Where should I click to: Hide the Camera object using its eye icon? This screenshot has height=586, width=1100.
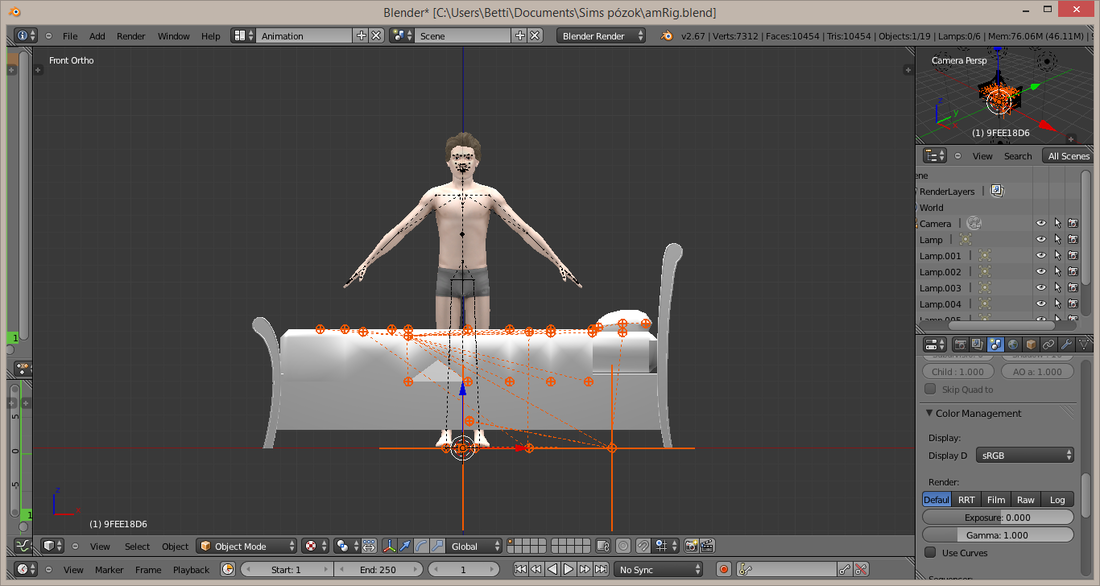(x=1041, y=223)
